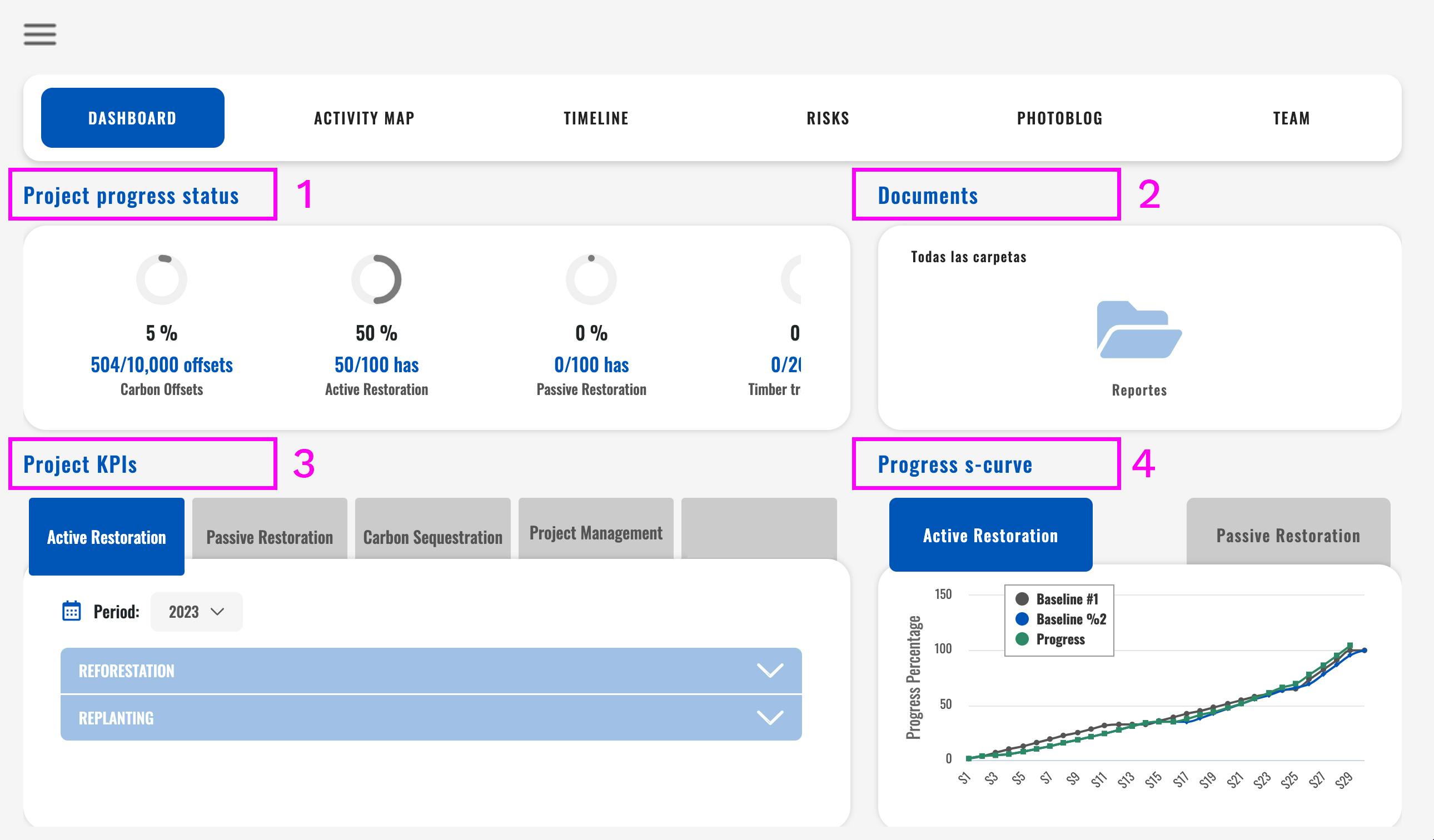Toggle Baseline #1 legend marker
This screenshot has width=1434, height=840.
1022,599
